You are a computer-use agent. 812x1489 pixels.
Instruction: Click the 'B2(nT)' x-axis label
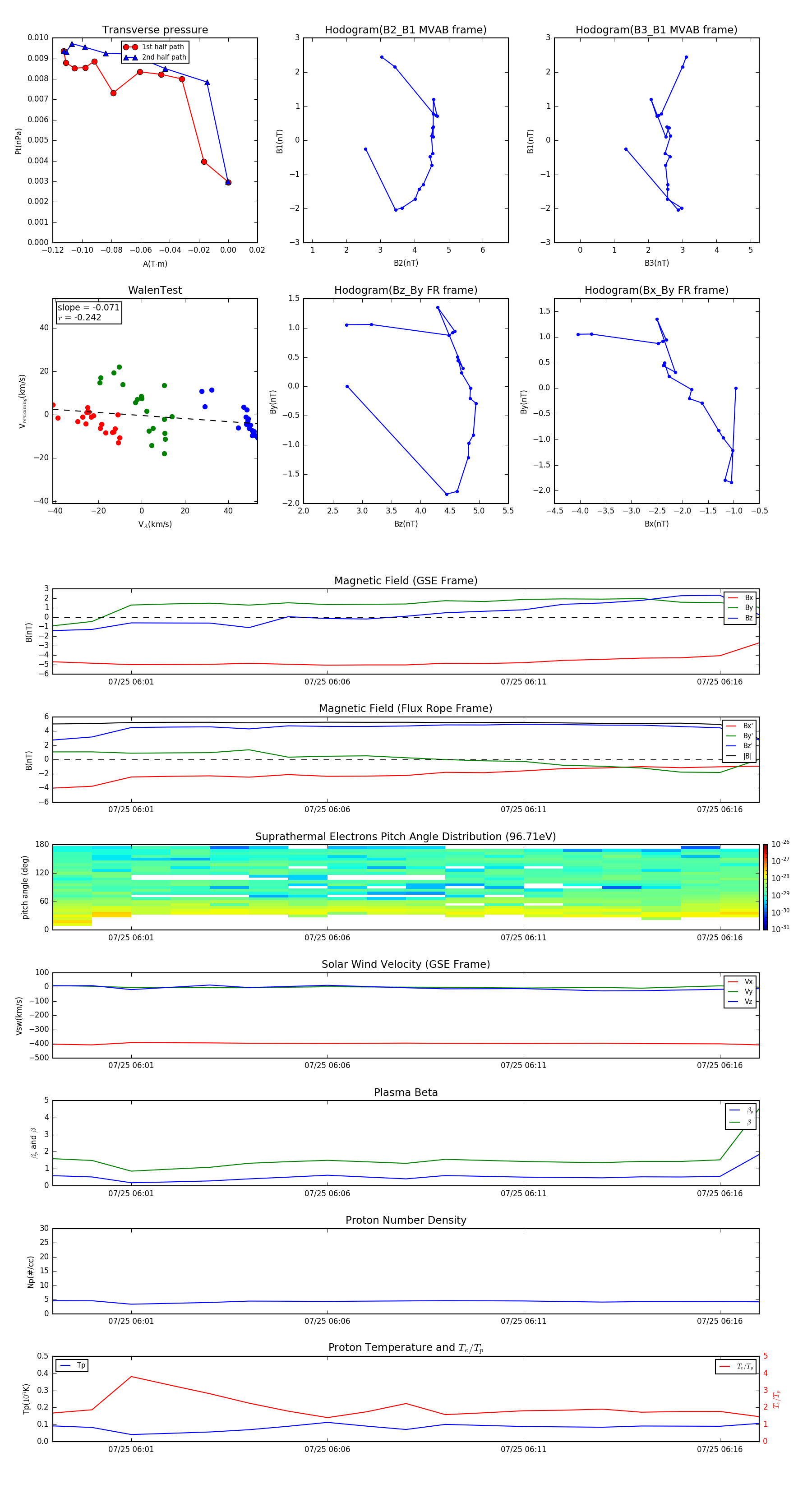pos(406,264)
